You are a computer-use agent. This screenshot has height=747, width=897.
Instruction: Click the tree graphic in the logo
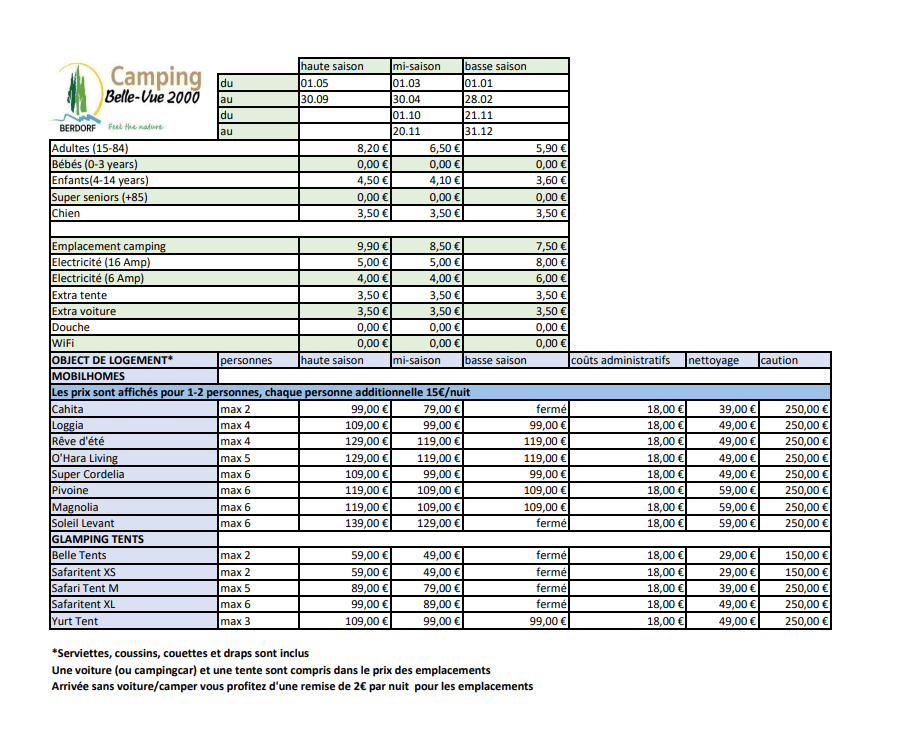(x=76, y=93)
